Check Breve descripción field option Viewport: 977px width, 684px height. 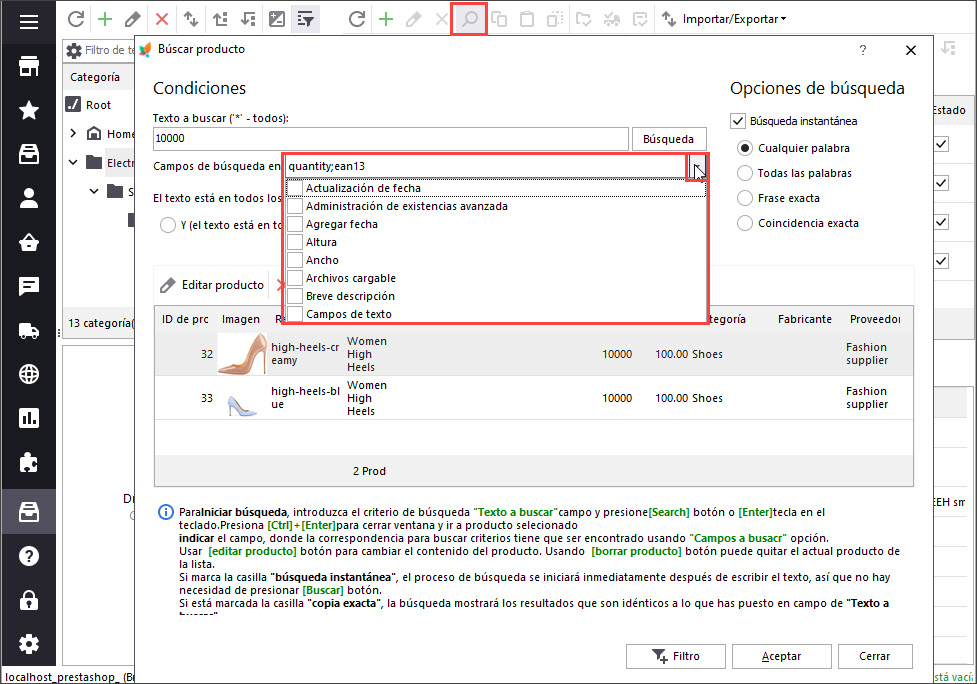[x=295, y=297]
